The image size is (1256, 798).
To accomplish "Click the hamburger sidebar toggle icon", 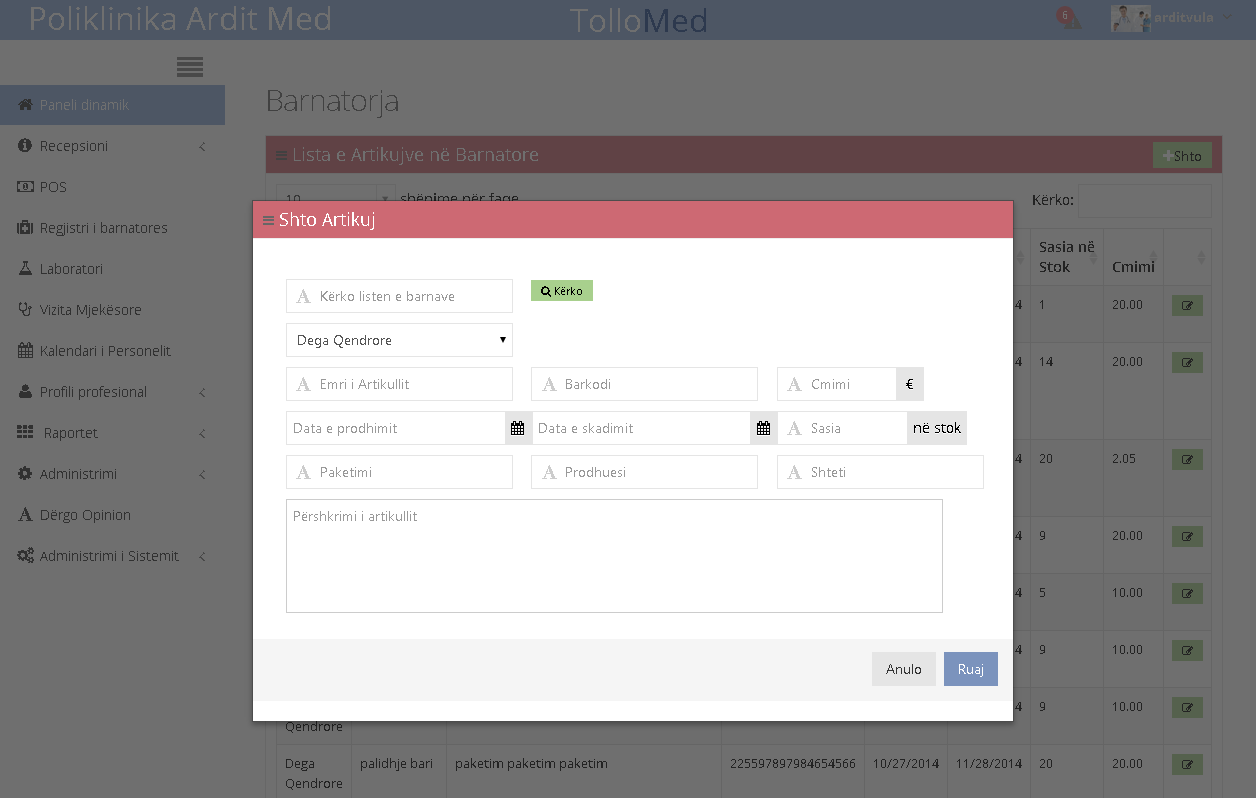I will click(190, 67).
